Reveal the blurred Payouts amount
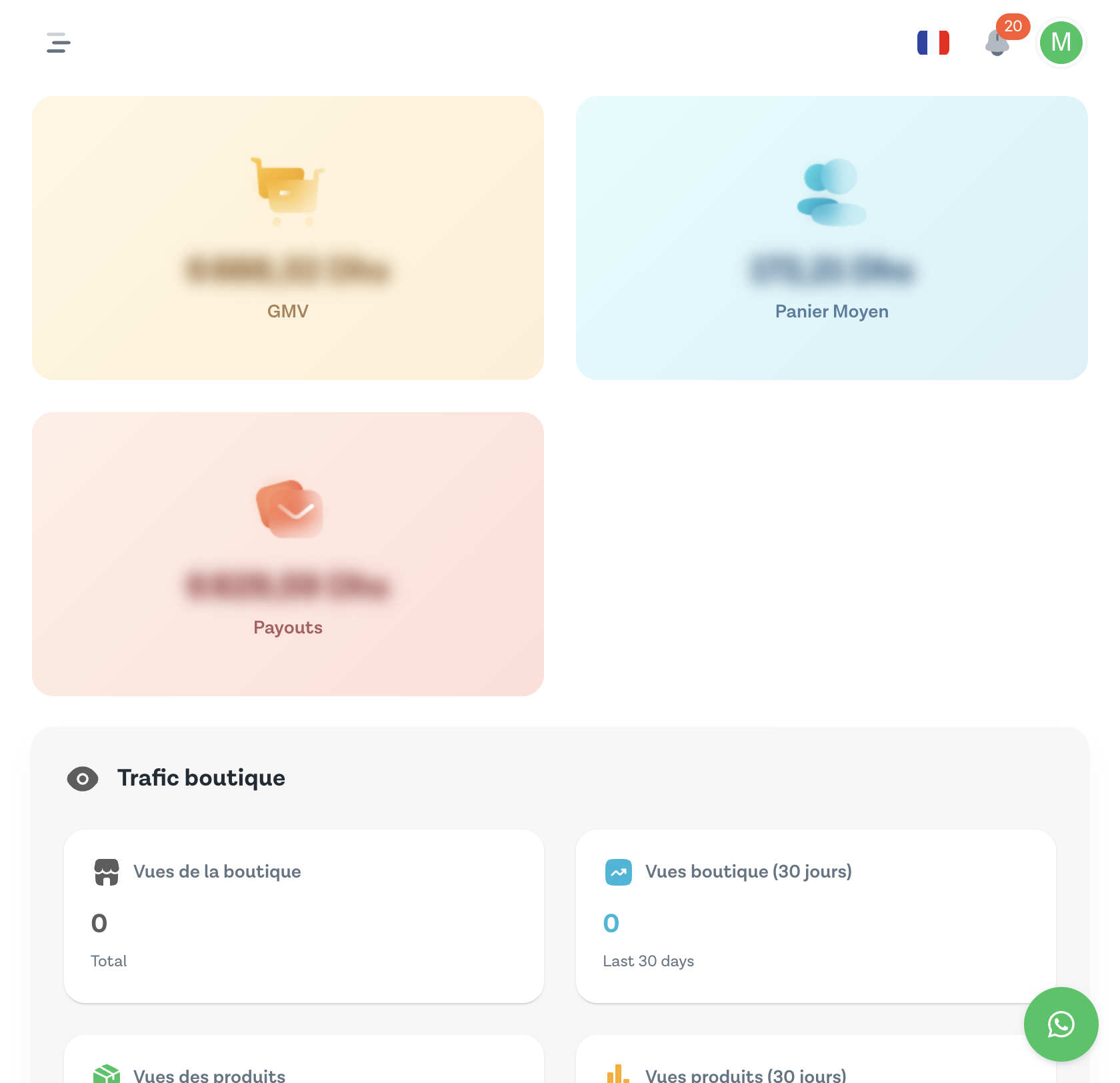 coord(288,586)
